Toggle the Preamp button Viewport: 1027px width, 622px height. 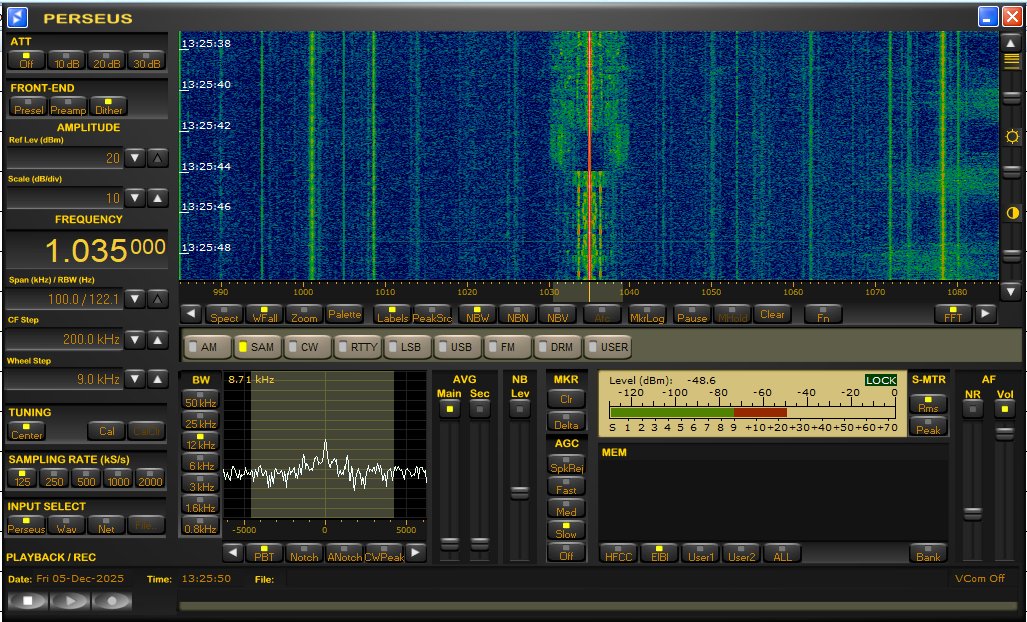pos(68,107)
